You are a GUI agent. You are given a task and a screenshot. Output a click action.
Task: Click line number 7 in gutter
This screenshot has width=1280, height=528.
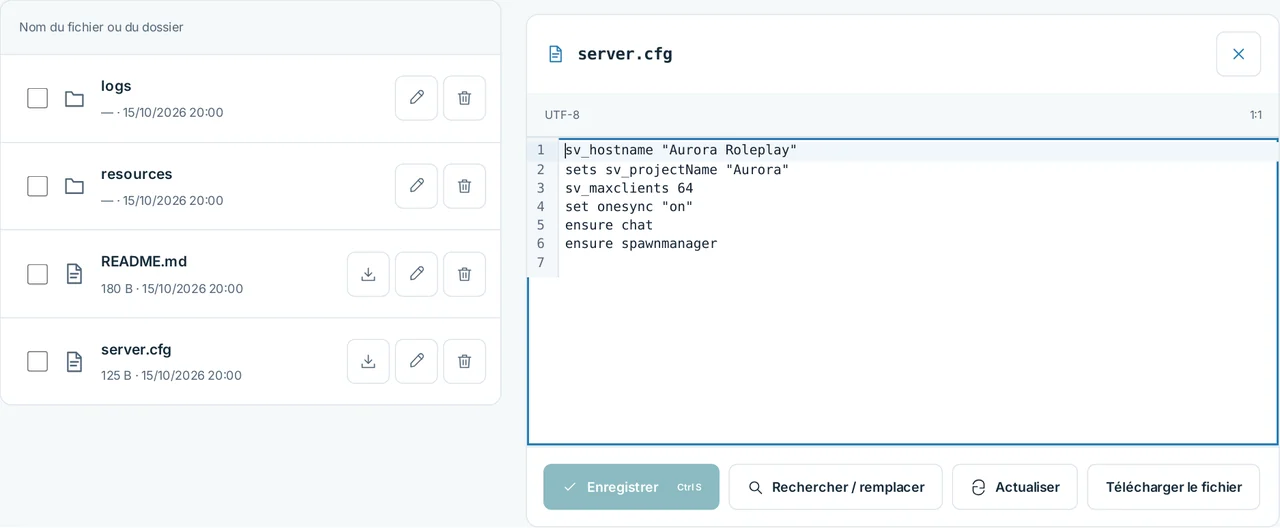[541, 262]
